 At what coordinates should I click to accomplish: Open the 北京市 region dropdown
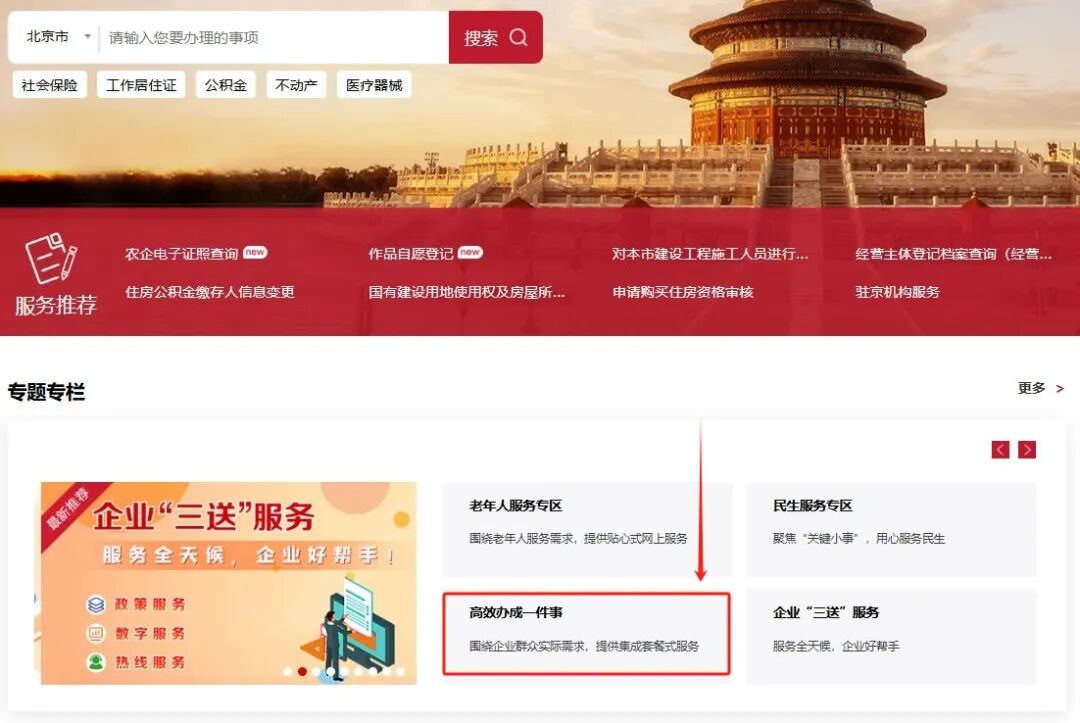58,37
